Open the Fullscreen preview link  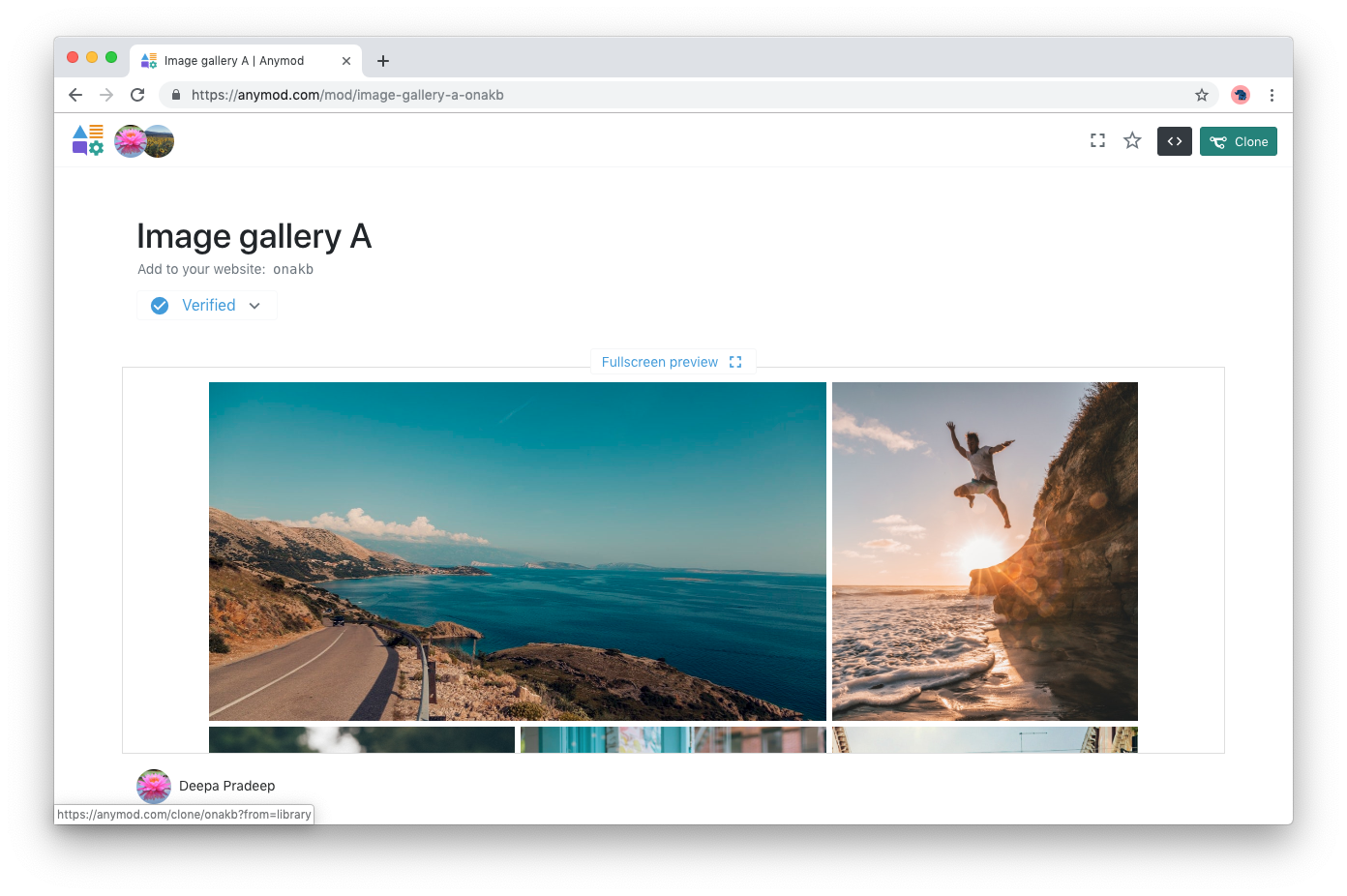[673, 362]
